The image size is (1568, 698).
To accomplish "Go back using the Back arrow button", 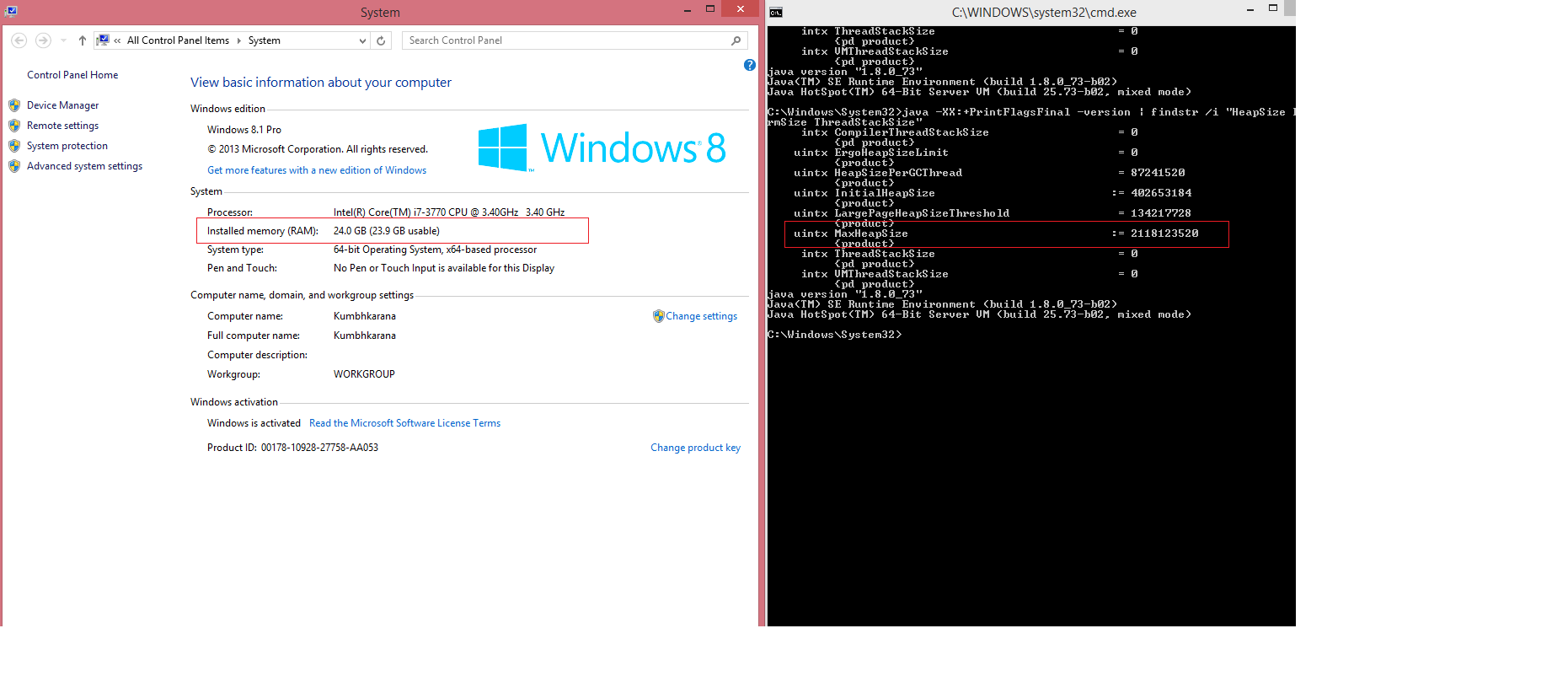I will pos(19,40).
